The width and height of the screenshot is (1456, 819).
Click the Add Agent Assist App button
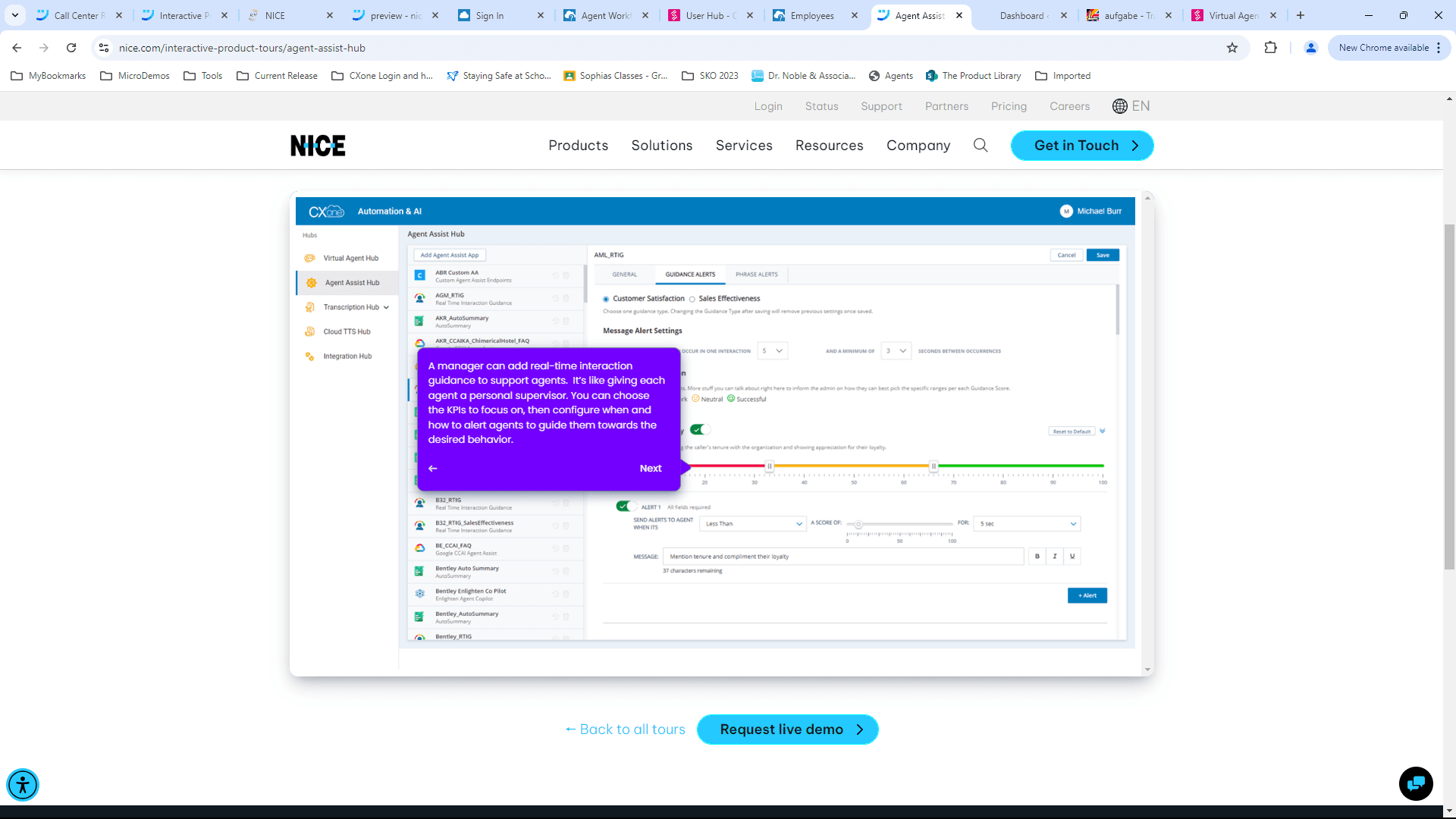pyautogui.click(x=450, y=256)
